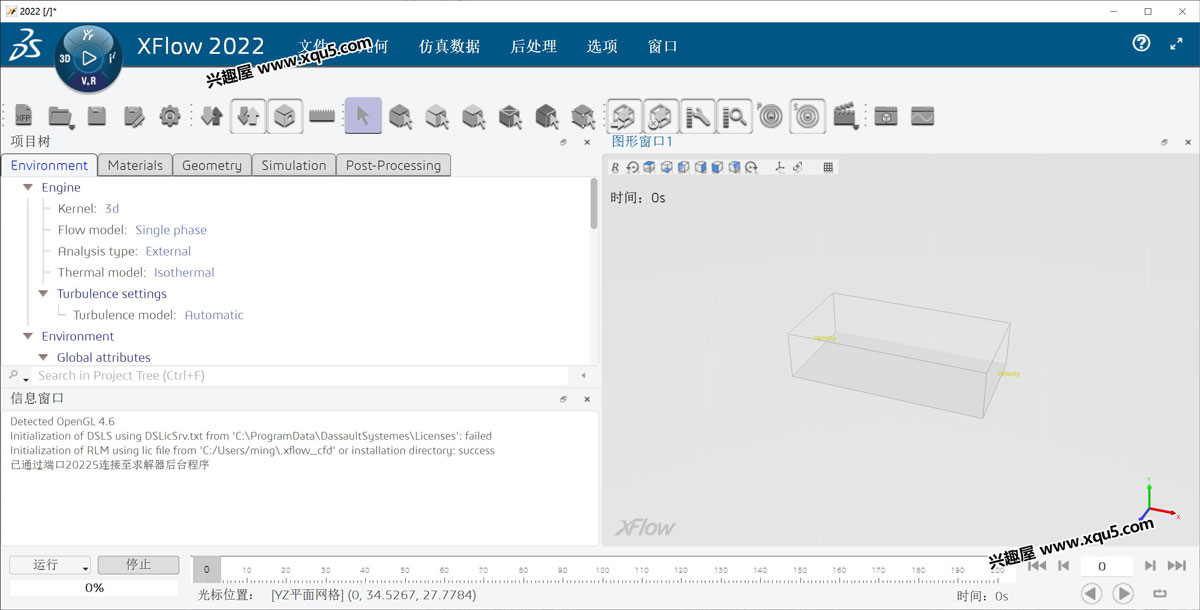Change the Thermal model Isothermal value
The height and width of the screenshot is (610, 1200).
184,272
